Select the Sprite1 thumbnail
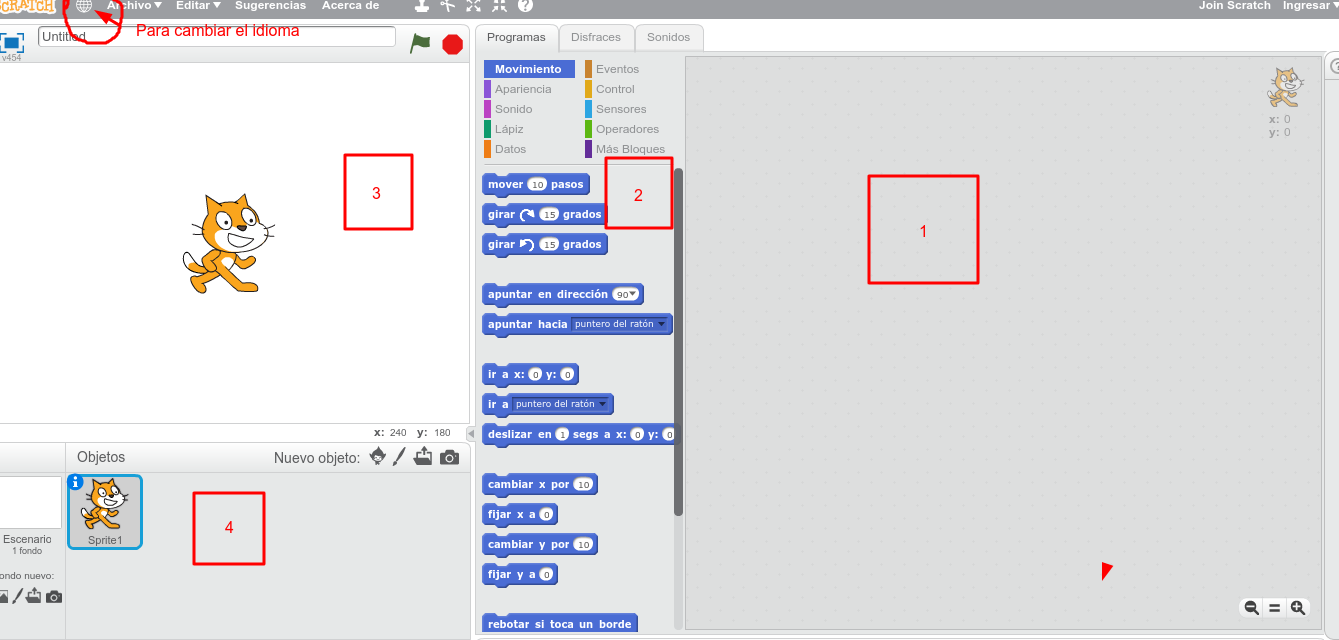The height and width of the screenshot is (640, 1339). click(104, 510)
